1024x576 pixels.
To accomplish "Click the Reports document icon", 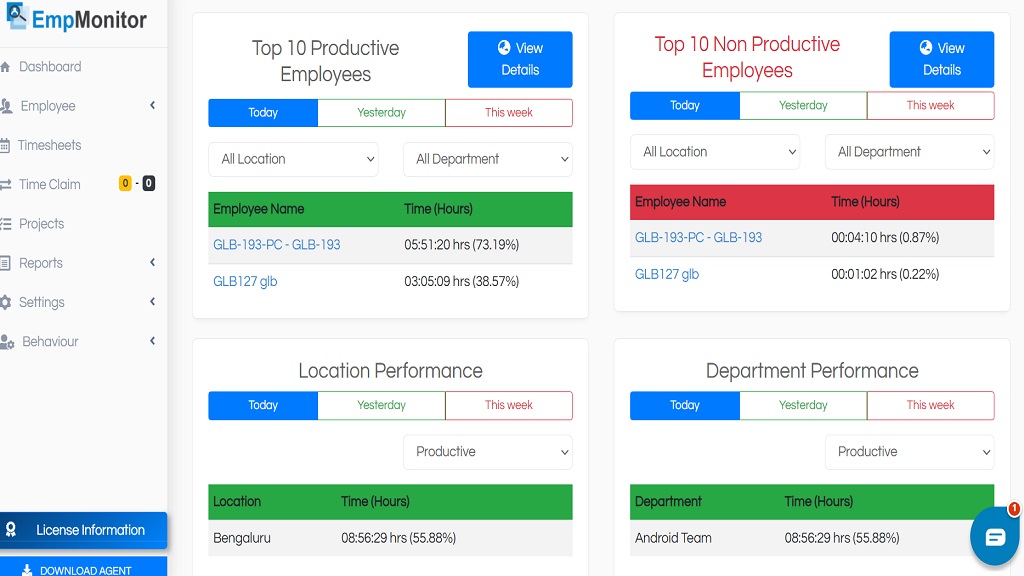I will [x=5, y=263].
